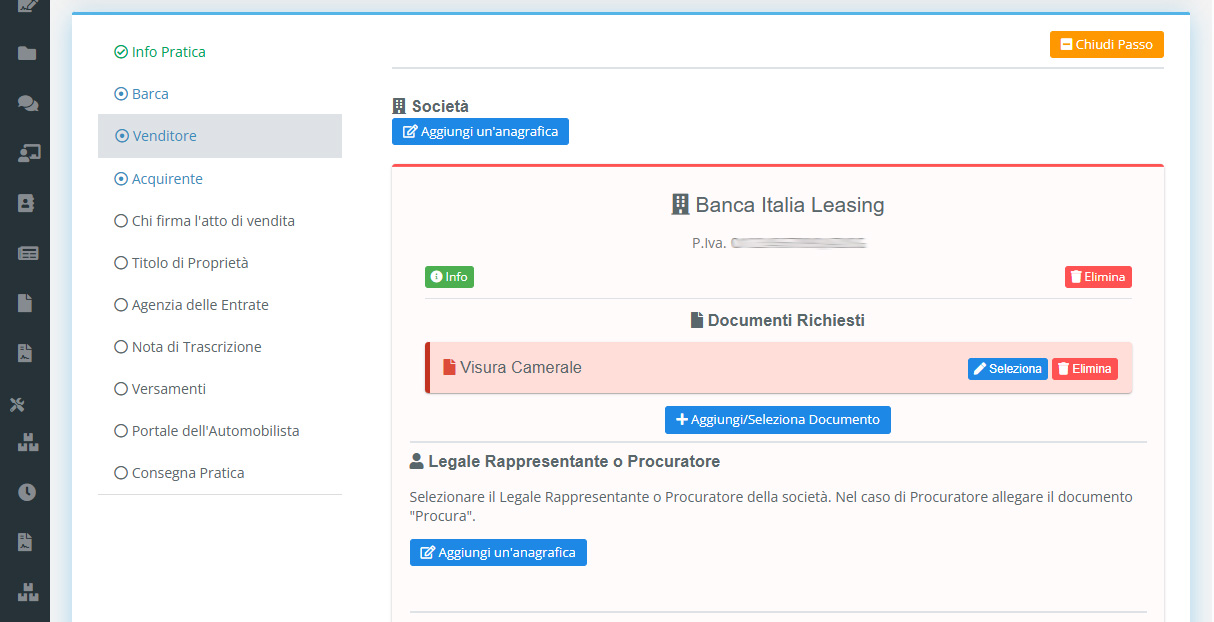This screenshot has width=1214, height=622.
Task: Click the green check icon of Info Pratica
Action: (x=121, y=52)
